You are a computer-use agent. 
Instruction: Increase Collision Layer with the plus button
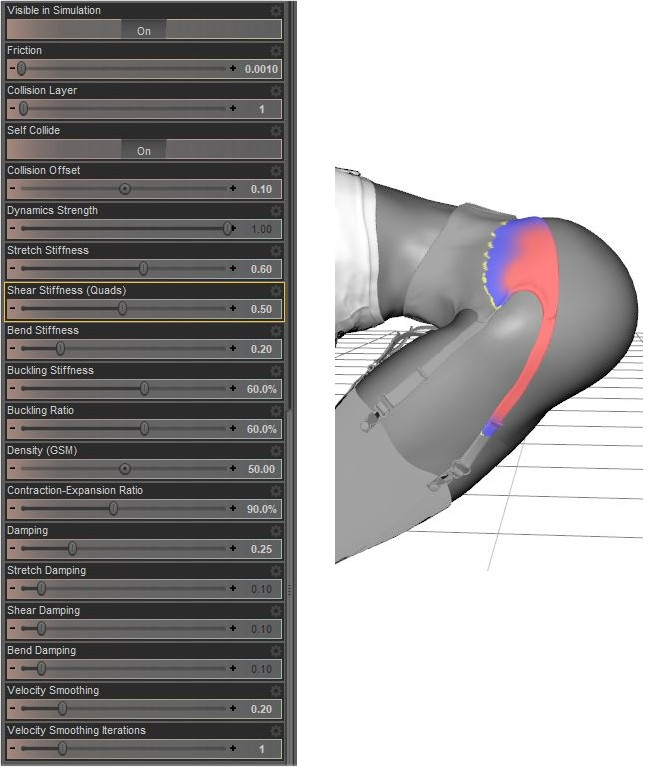point(233,108)
